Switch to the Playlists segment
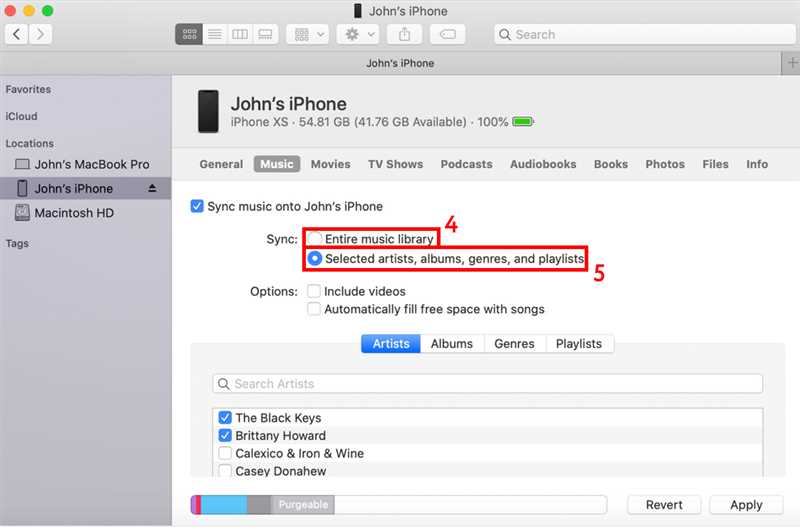Viewport: 800px width, 527px height. point(579,344)
